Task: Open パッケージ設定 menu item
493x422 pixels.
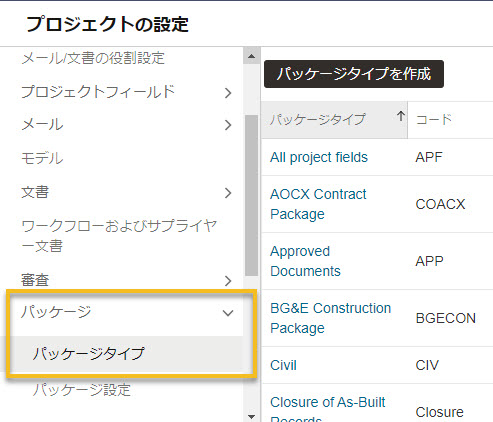Action: click(x=82, y=390)
